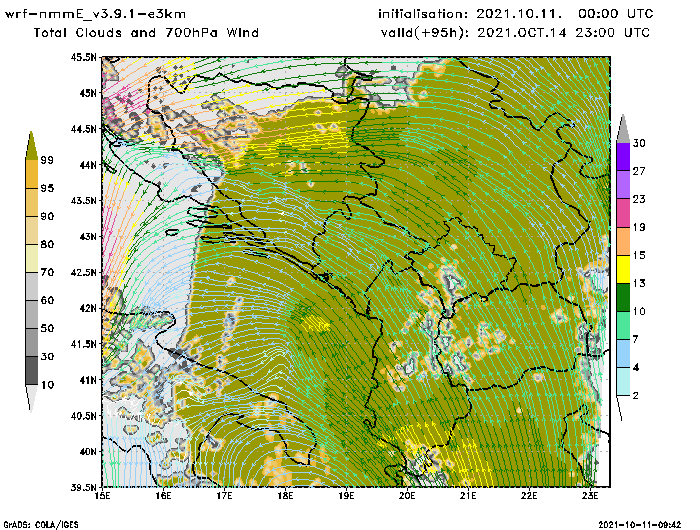Click the orange 15-19 wind speed swatch

tap(623, 241)
